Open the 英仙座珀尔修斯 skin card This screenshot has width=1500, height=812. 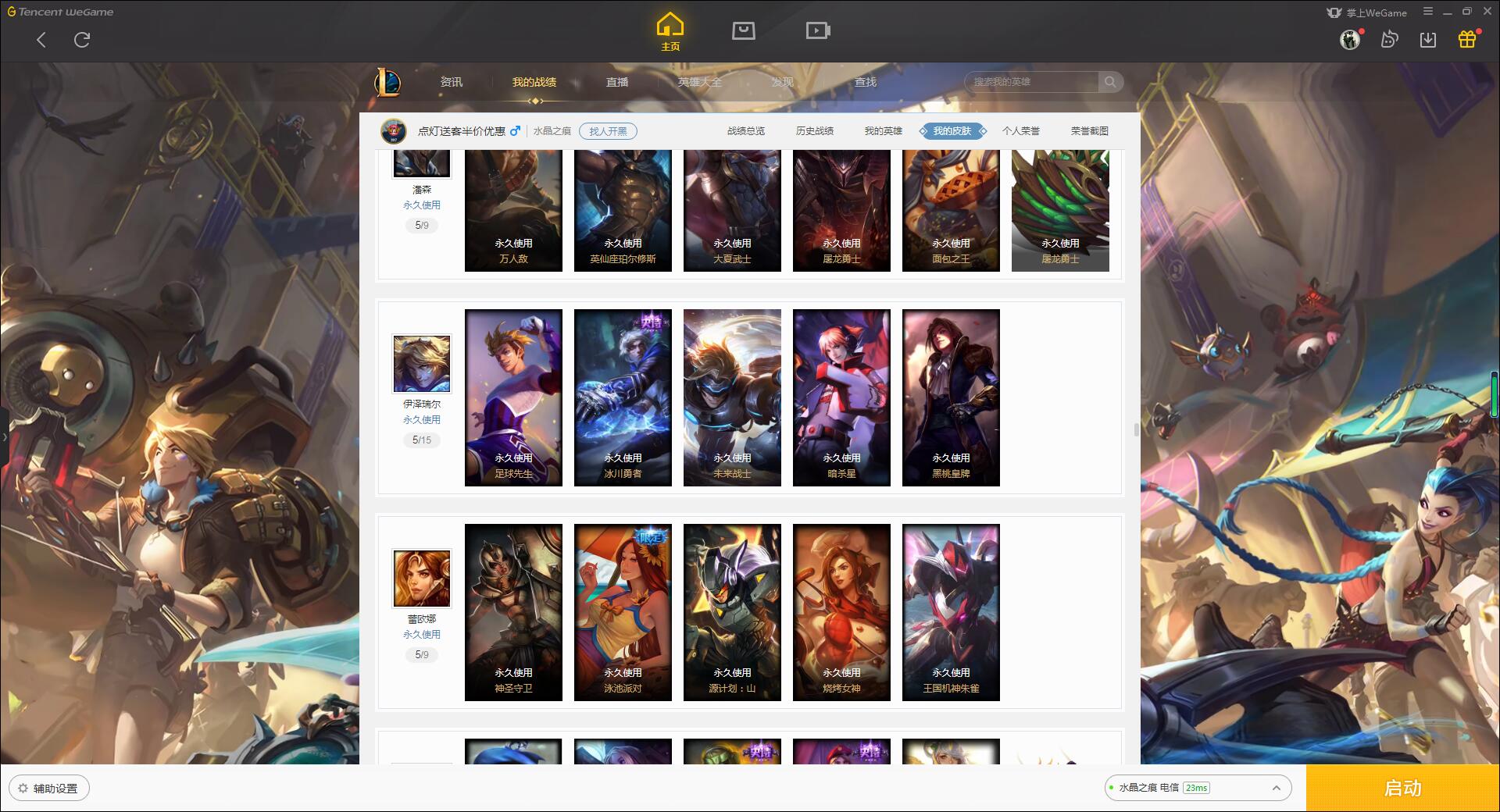(x=623, y=211)
